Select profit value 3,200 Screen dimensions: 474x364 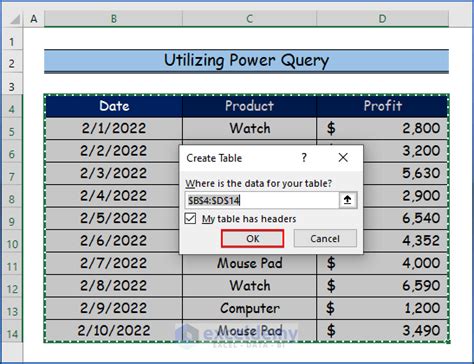(x=406, y=151)
